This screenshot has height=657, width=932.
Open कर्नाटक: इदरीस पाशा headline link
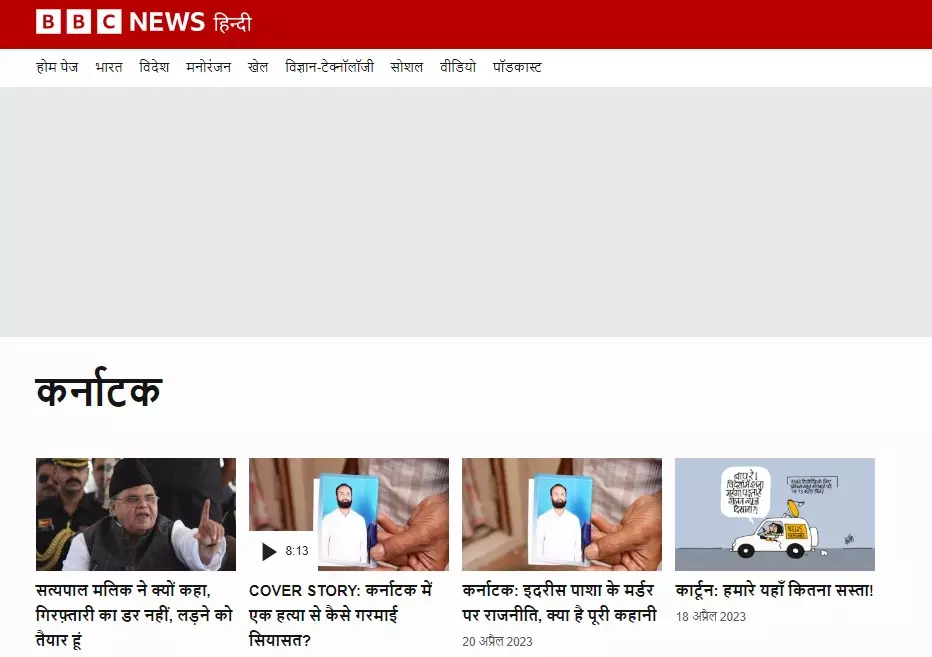[x=559, y=603]
